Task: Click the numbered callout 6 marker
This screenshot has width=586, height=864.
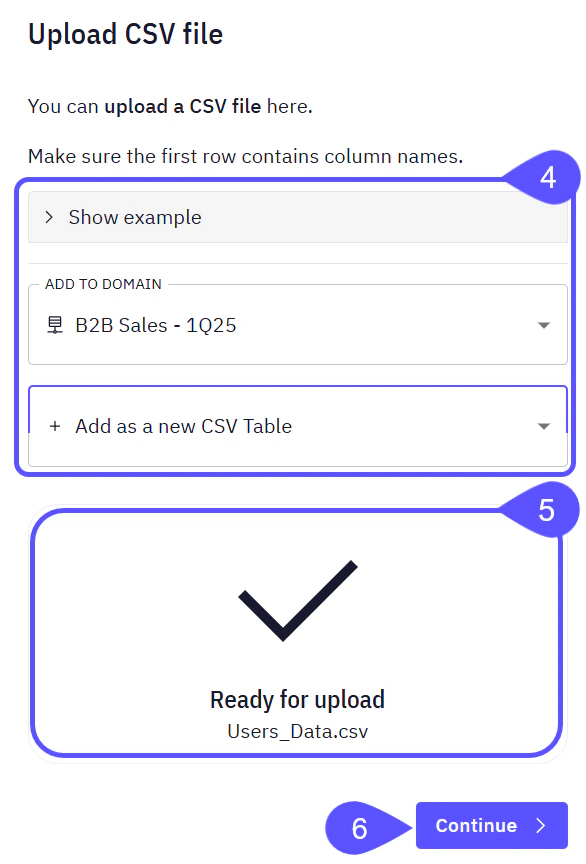Action: coord(358,827)
